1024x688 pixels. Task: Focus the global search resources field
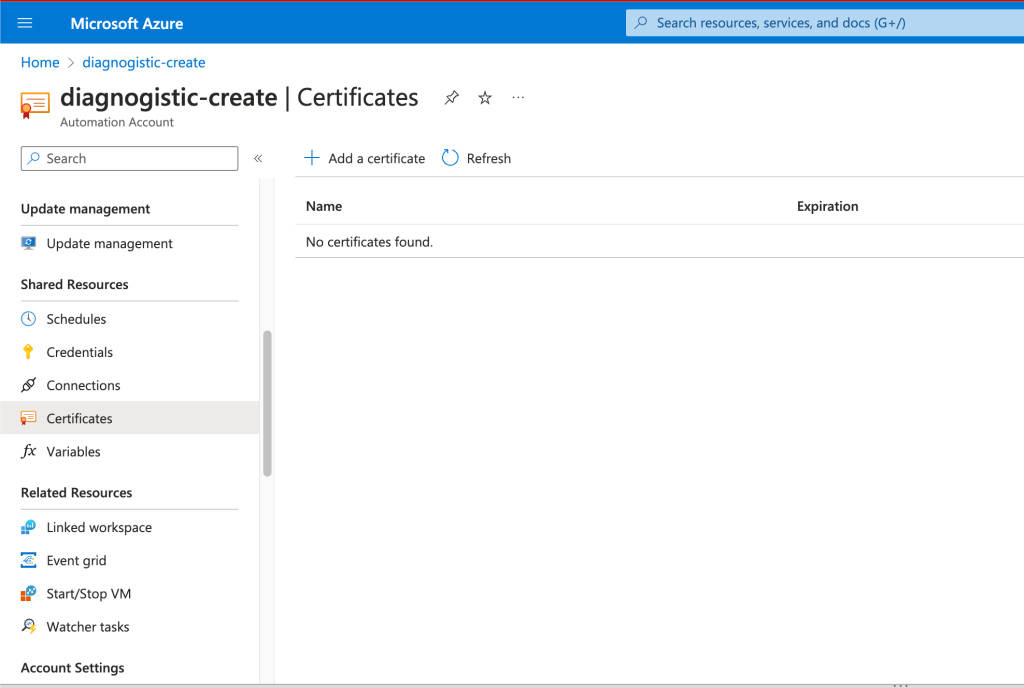824,23
